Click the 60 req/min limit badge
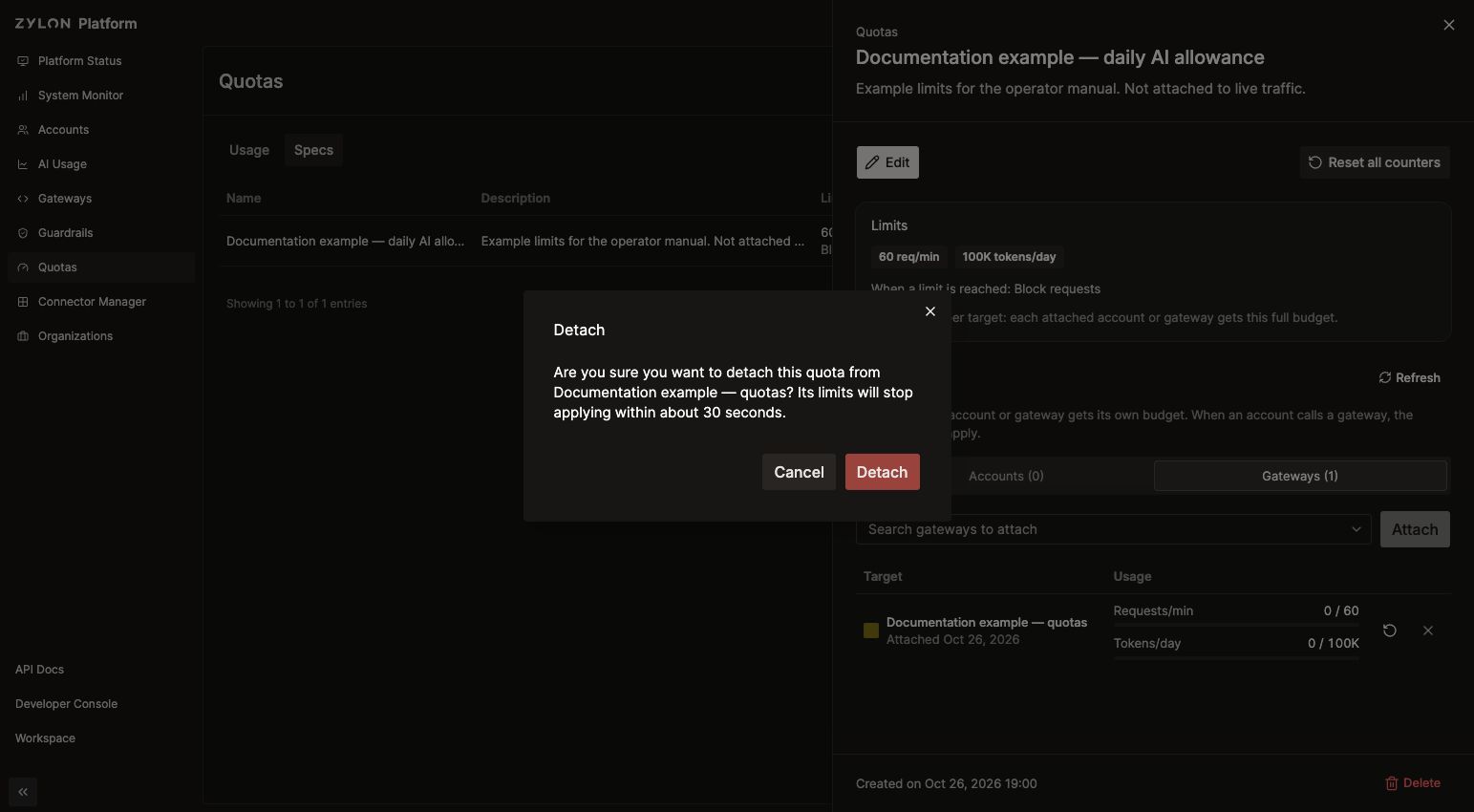Viewport: 1474px width, 812px height. (908, 257)
